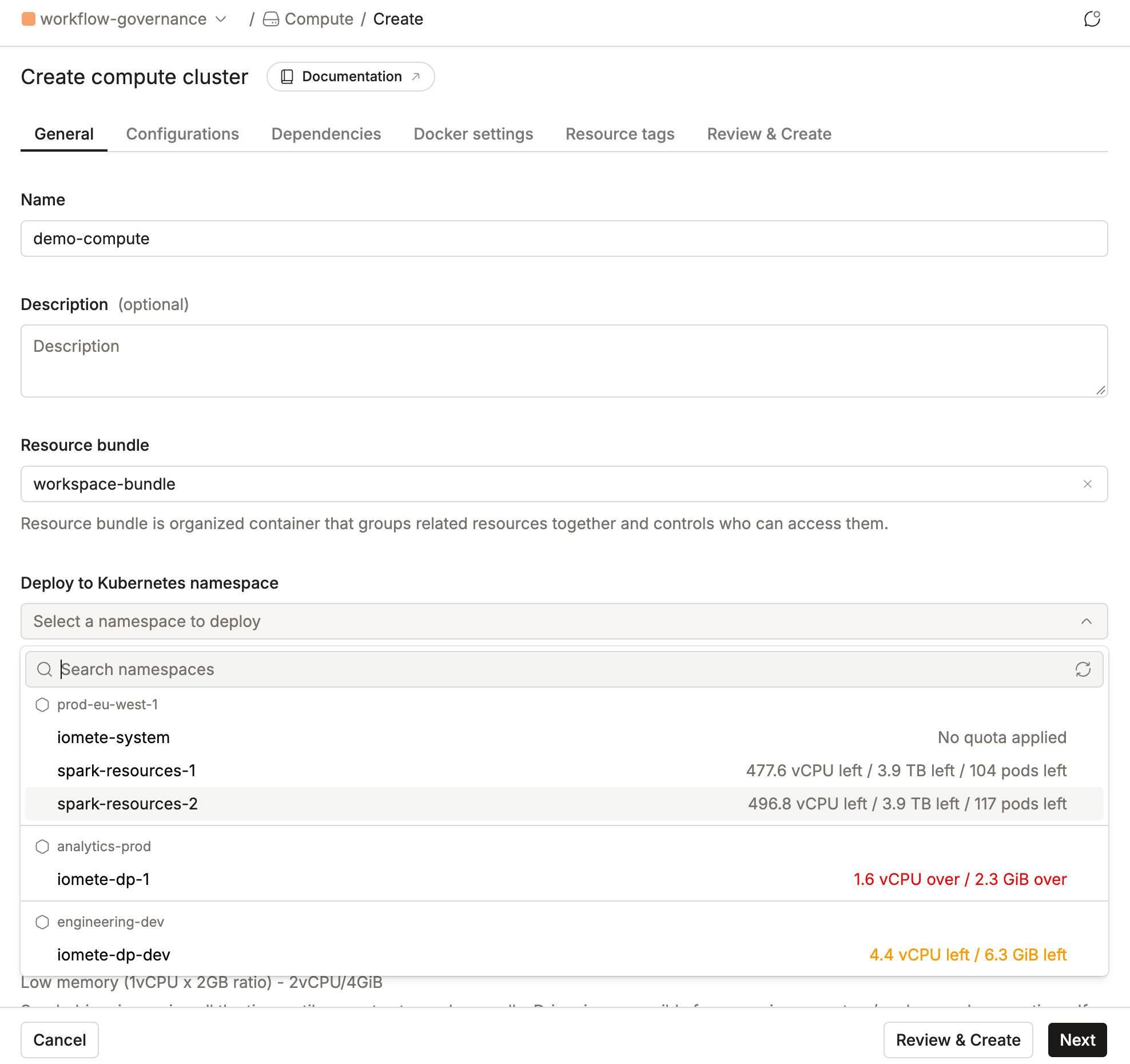Click the Name field containing demo-compute
The image size is (1130, 1064).
(564, 239)
